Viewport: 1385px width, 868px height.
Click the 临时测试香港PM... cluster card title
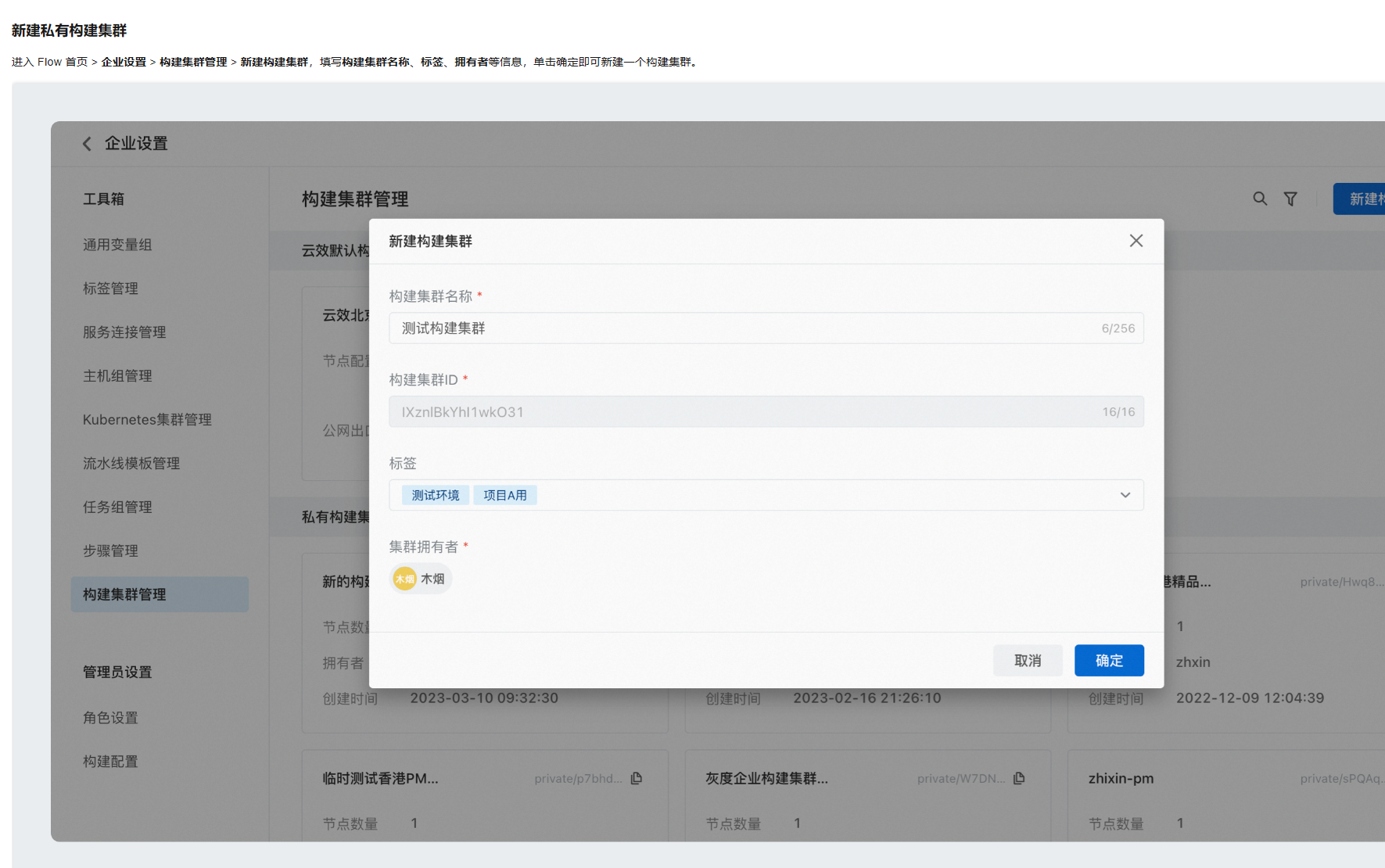[x=380, y=779]
